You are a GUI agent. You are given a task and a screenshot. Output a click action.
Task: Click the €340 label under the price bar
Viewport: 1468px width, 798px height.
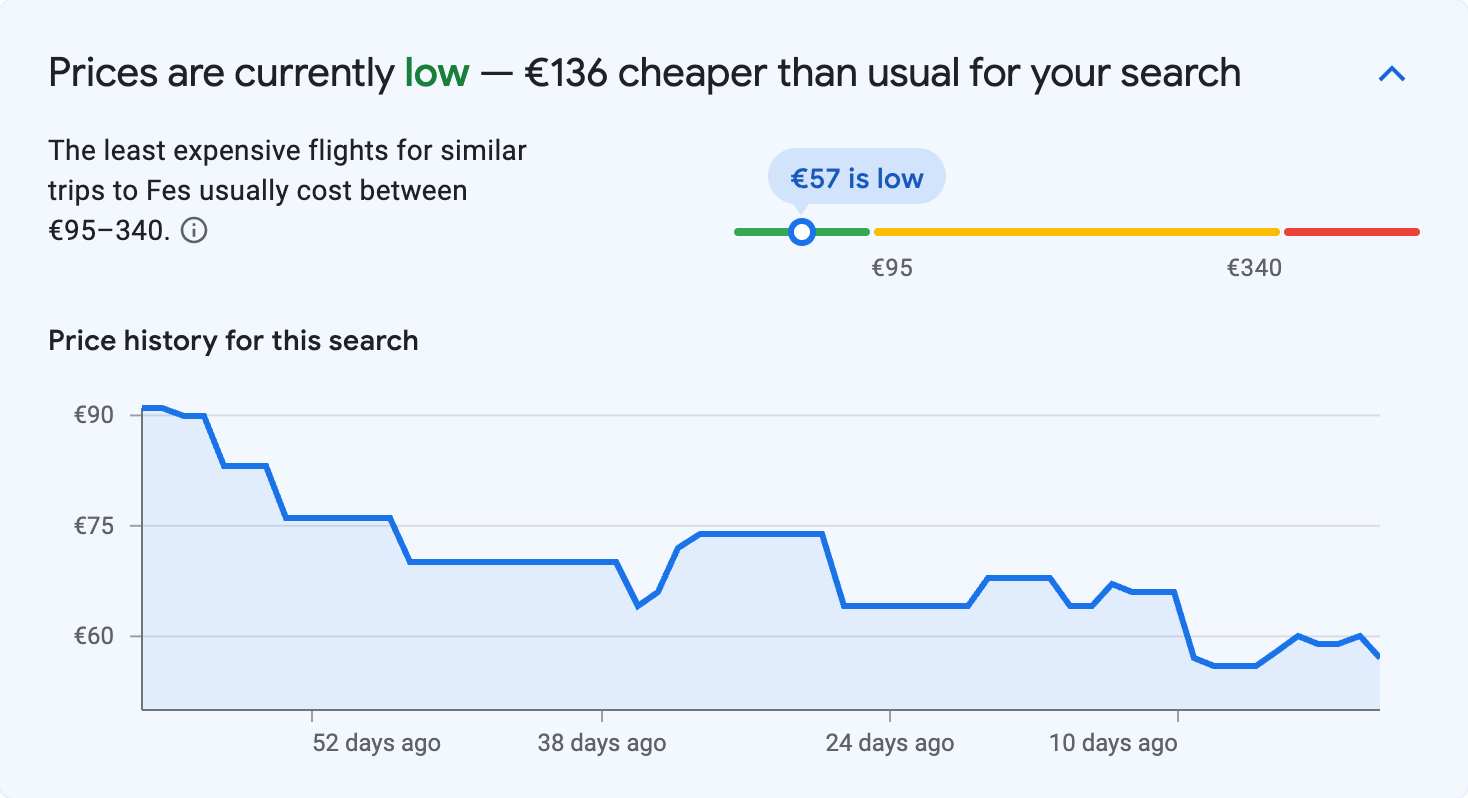pyautogui.click(x=1255, y=267)
